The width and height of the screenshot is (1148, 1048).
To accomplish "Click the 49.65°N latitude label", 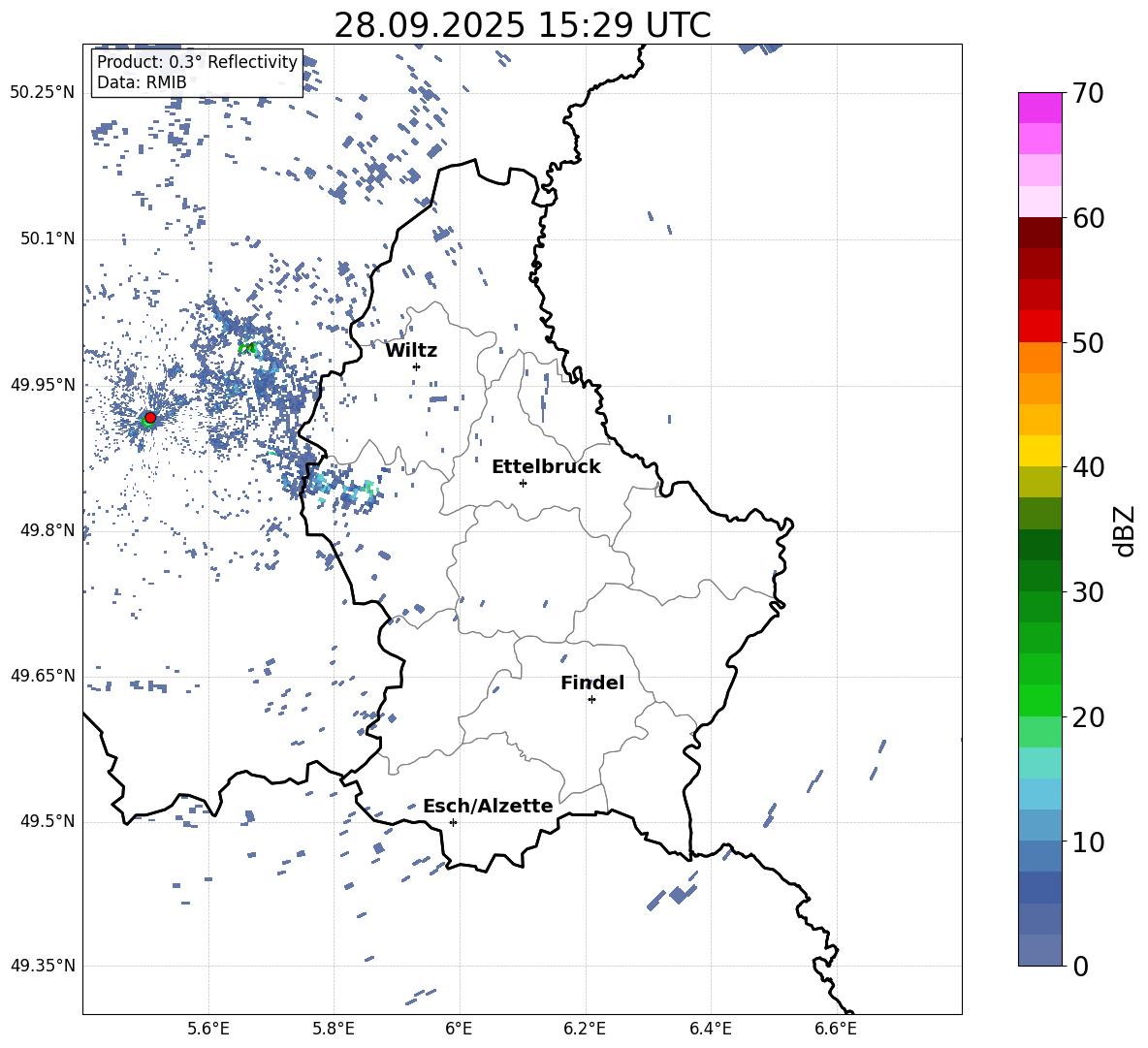I will click(x=43, y=675).
